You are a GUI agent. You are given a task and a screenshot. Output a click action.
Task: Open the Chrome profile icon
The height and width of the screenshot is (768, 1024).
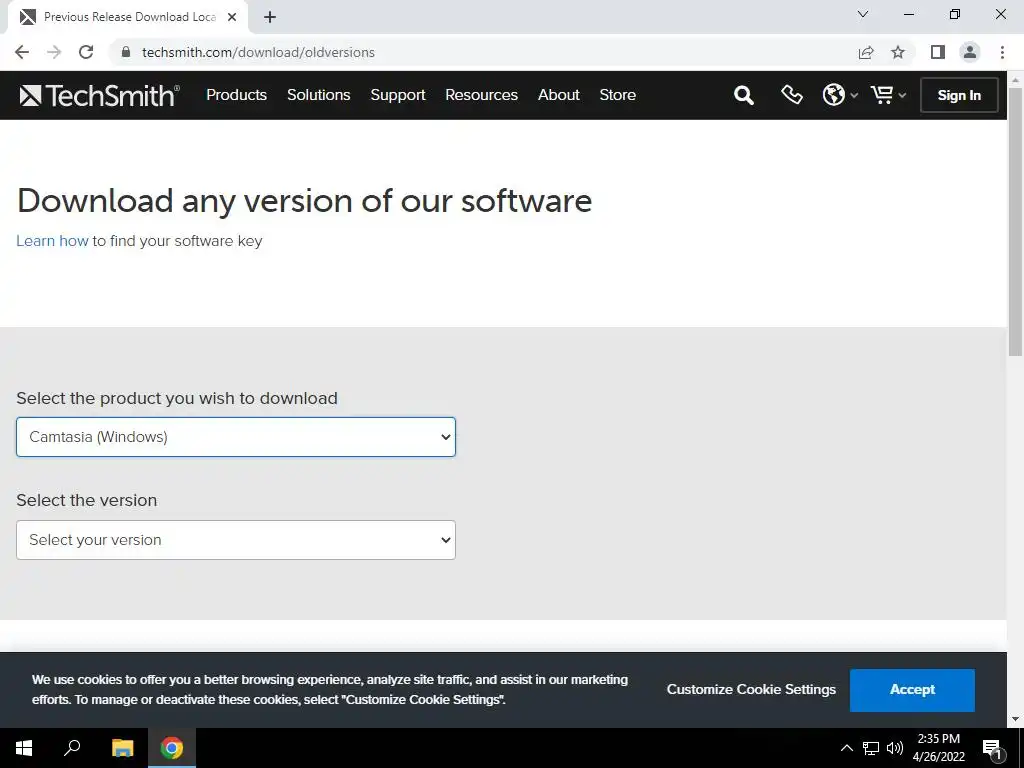[970, 52]
